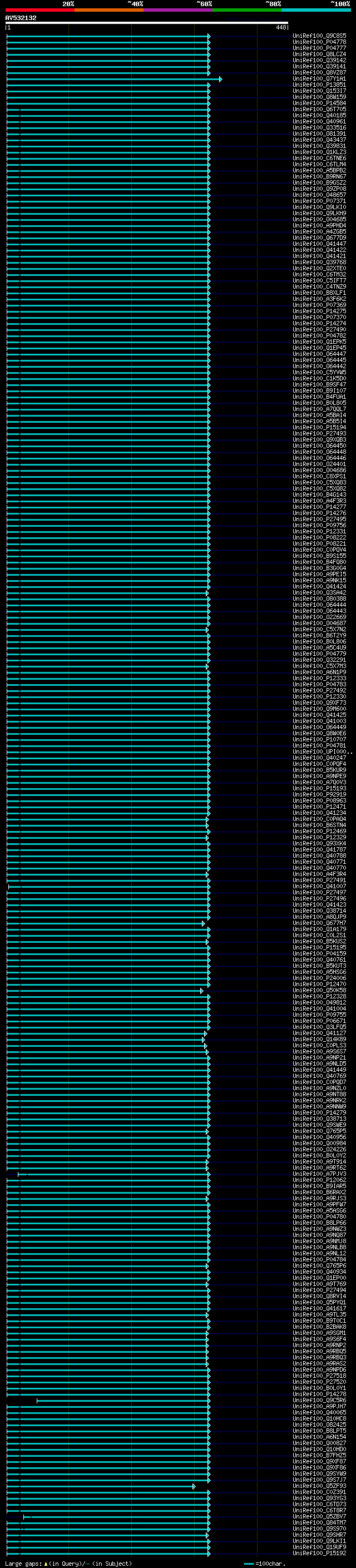This screenshot has width=356, height=1568.
Task: Select the UniRef100_Q7Y1A1 label
Action: click(x=319, y=78)
